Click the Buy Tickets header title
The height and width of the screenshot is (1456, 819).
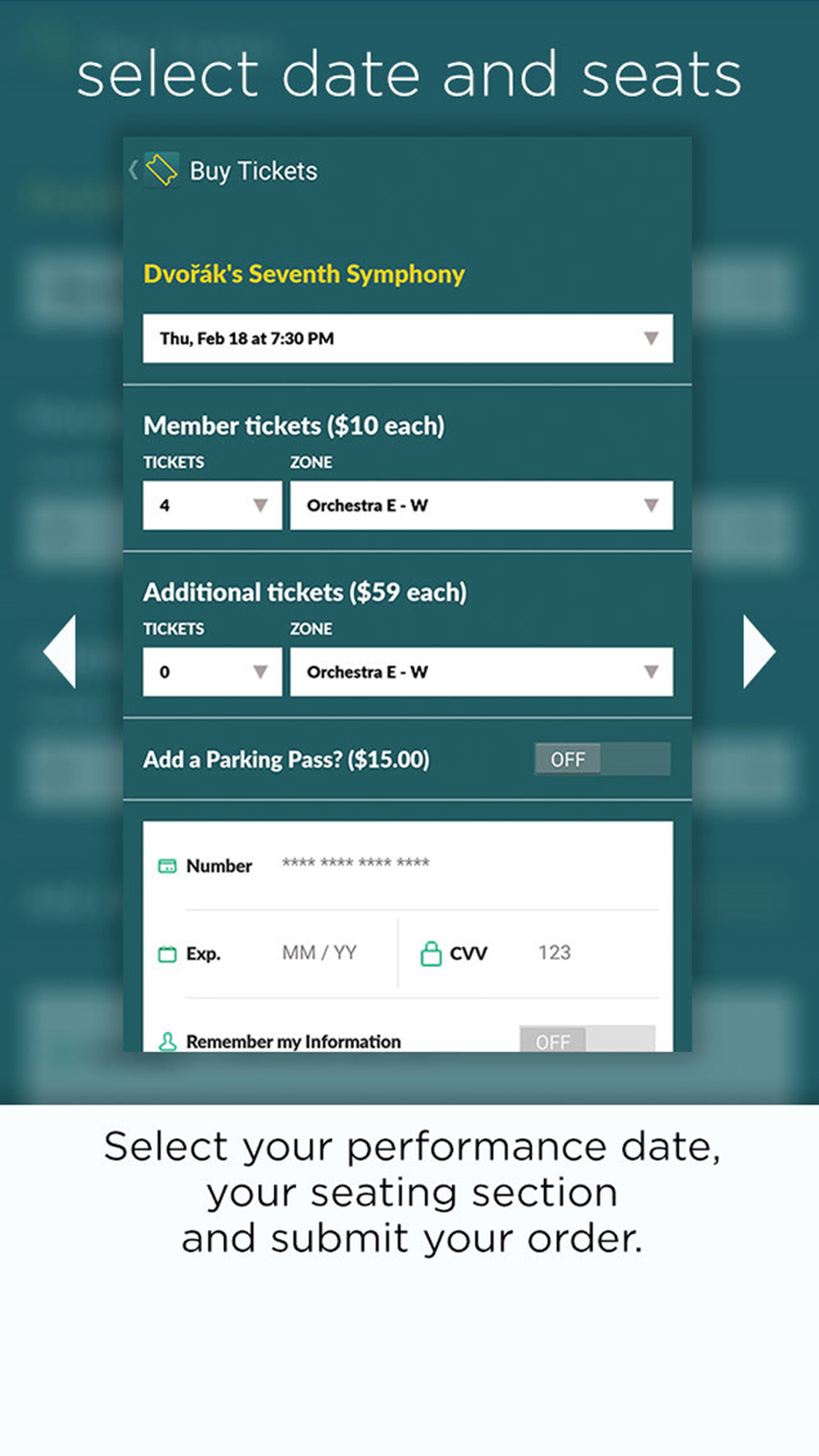pyautogui.click(x=253, y=171)
